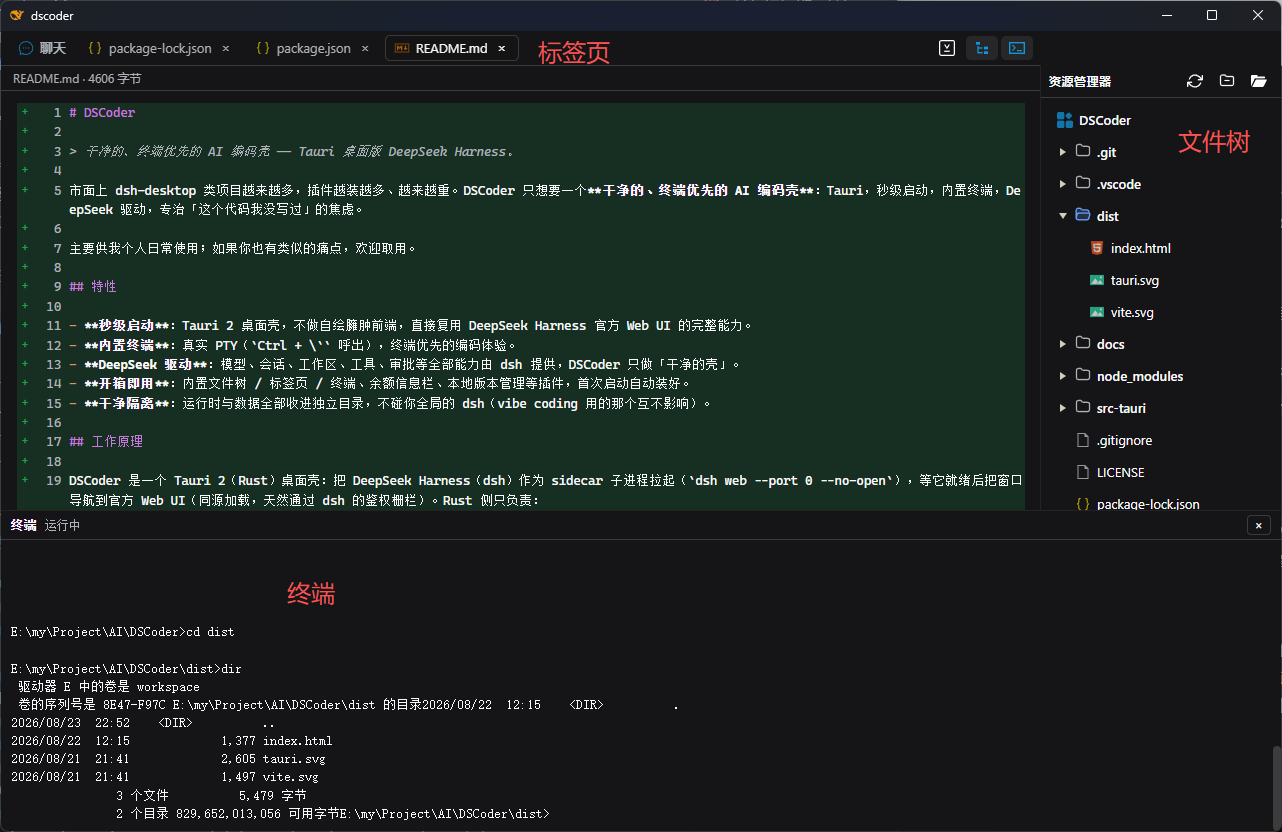Select the DSCoder root project node
The width and height of the screenshot is (1282, 832).
(1104, 120)
